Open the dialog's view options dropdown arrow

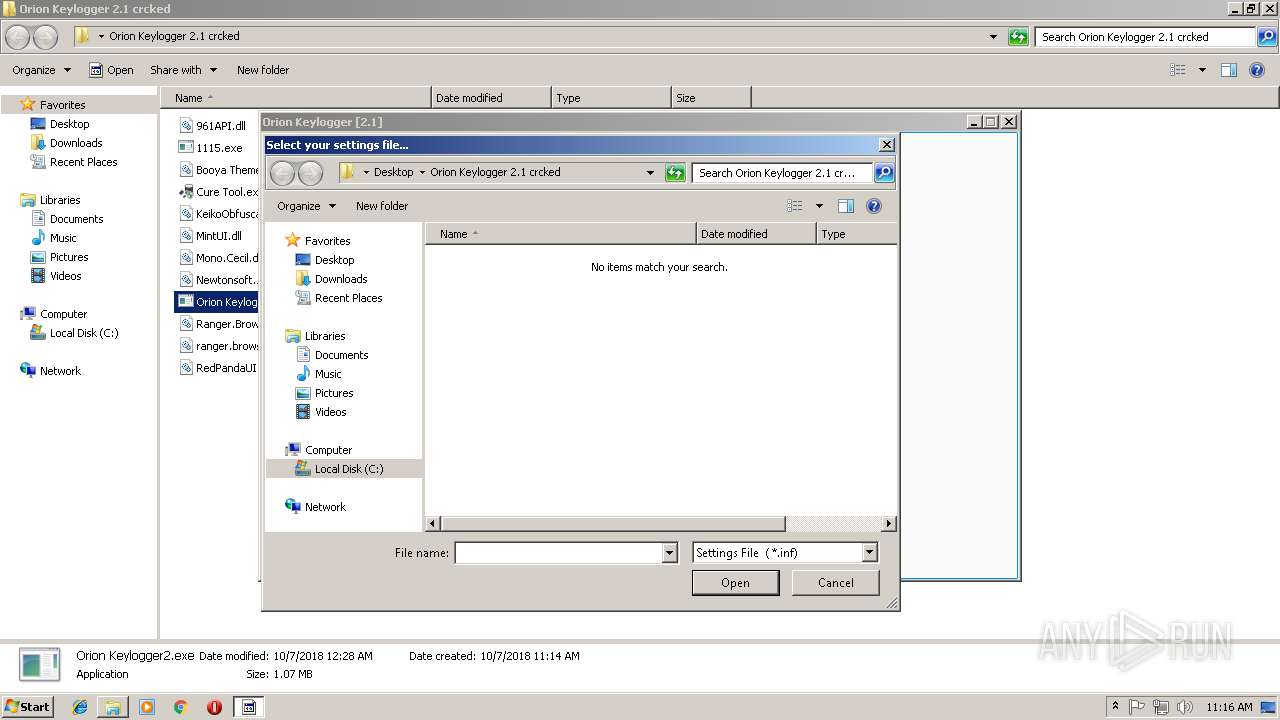point(819,206)
